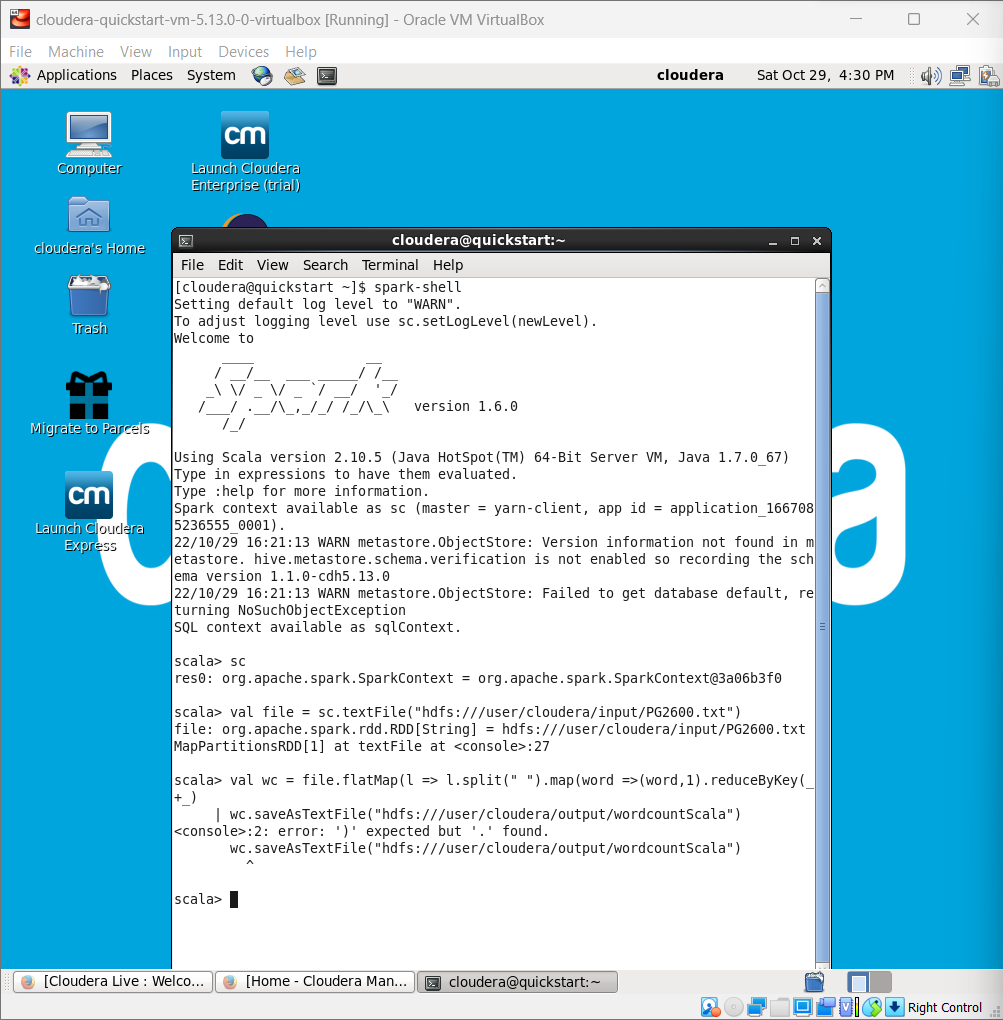Click the MapPartitionsRDD[1] at textFile line
This screenshot has width=1003, height=1020.
(x=361, y=747)
